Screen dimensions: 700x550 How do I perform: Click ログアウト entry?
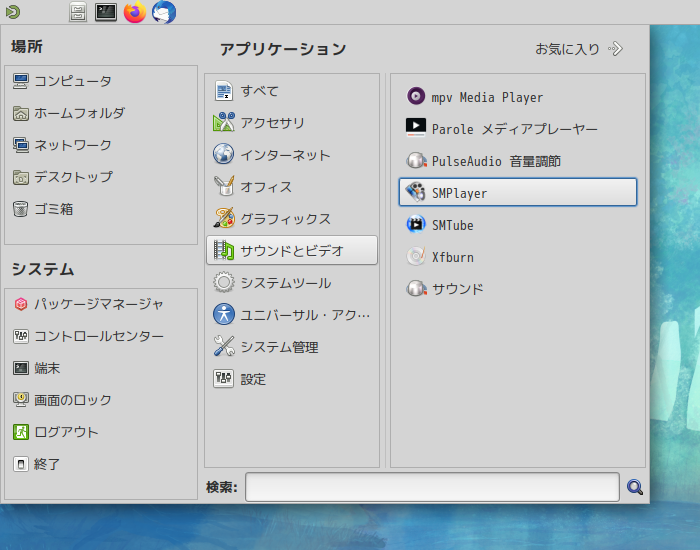click(x=101, y=432)
